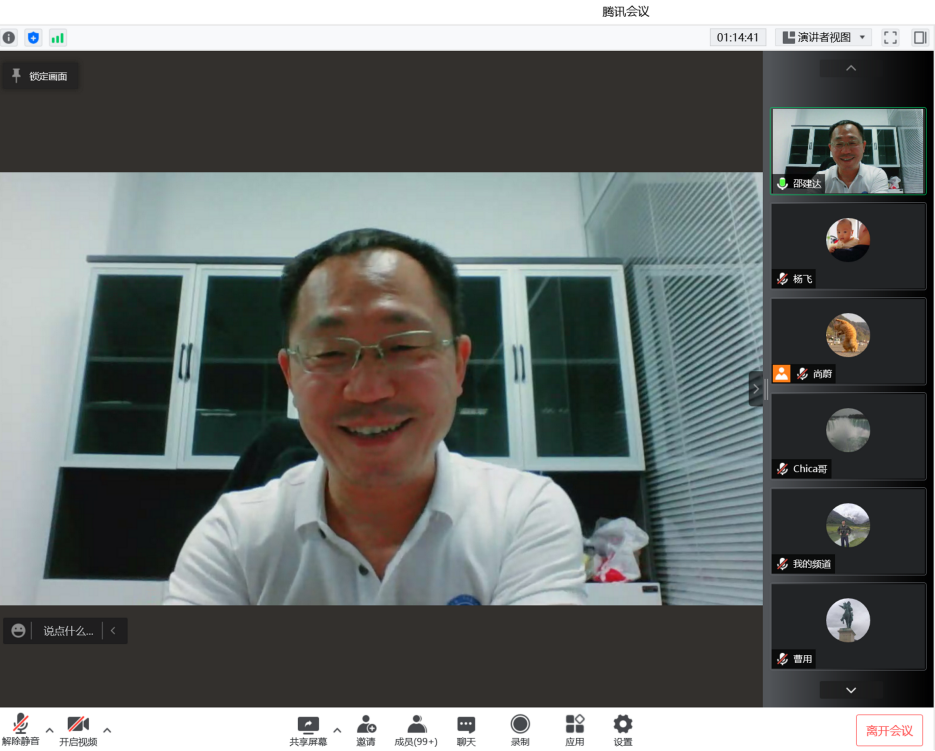The image size is (935, 751).
Task: Check the green network signal icon
Action: (57, 38)
